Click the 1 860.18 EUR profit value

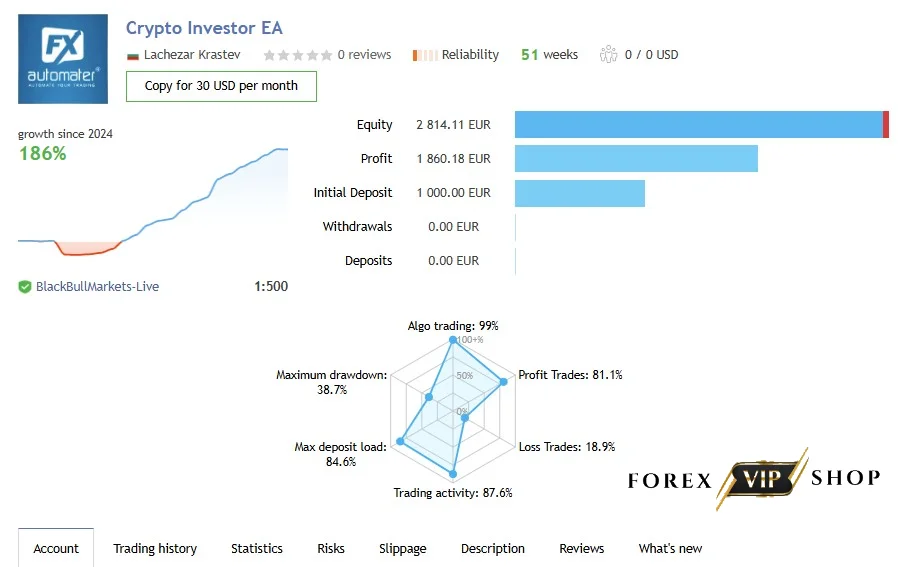coord(454,159)
